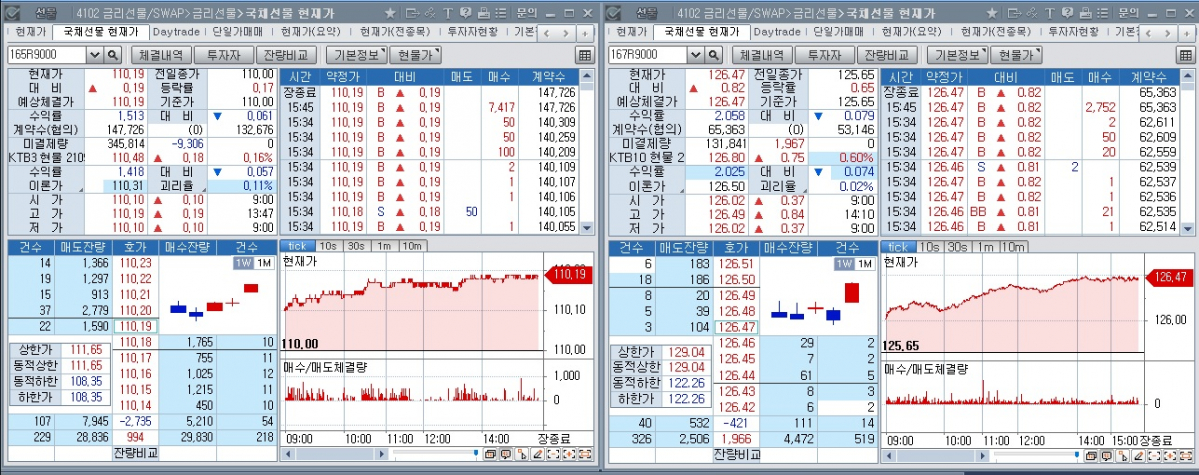Open the 165R9000 symbol code dropdown
This screenshot has height=475, width=1199.
(x=95, y=55)
